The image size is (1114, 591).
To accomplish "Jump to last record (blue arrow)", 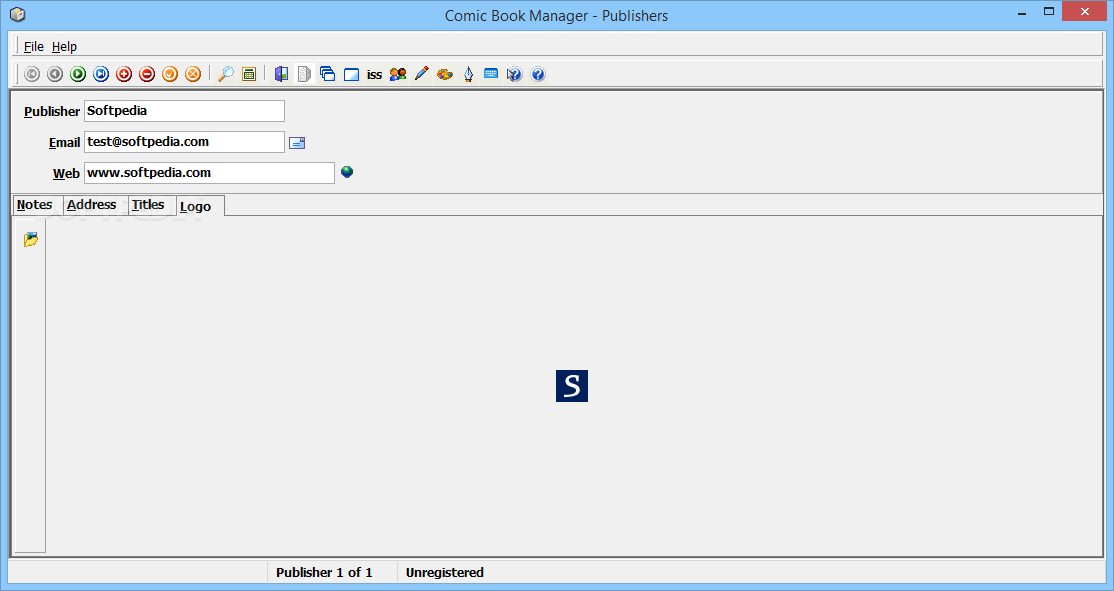I will click(x=101, y=74).
